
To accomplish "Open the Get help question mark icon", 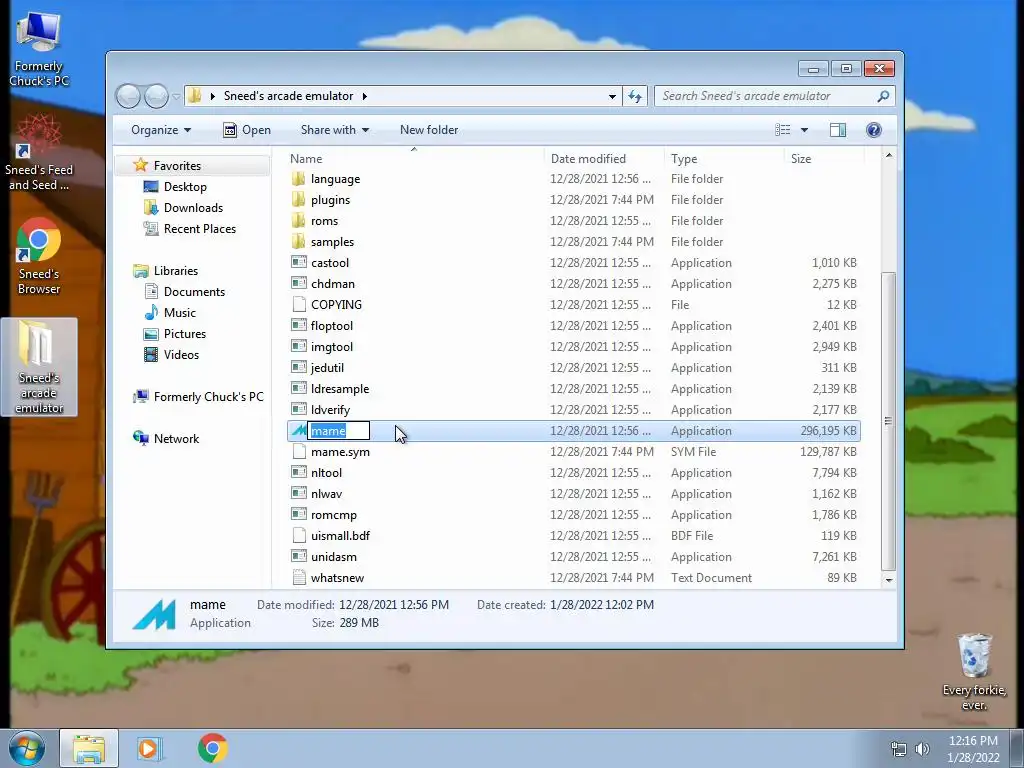I will (873, 130).
